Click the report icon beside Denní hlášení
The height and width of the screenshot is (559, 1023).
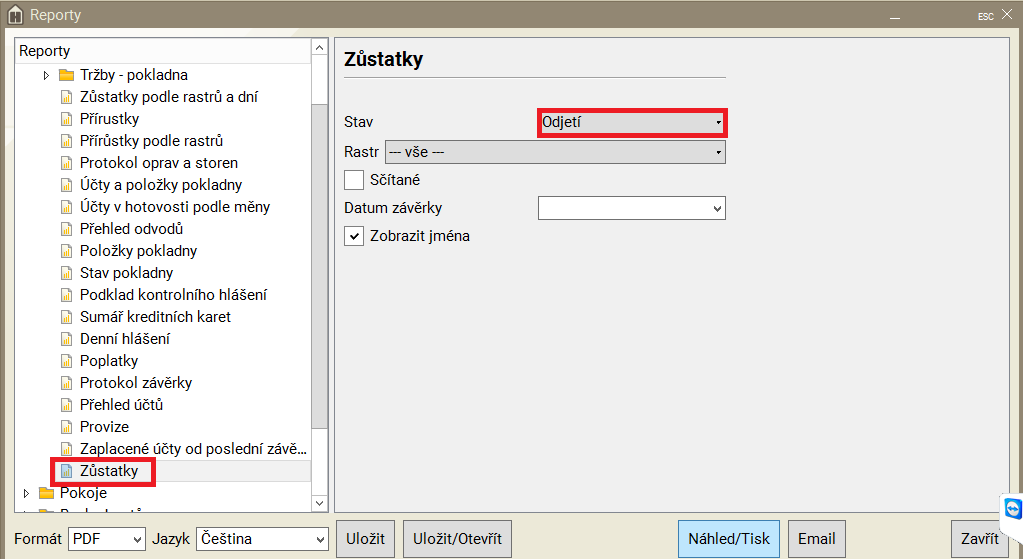coord(67,339)
